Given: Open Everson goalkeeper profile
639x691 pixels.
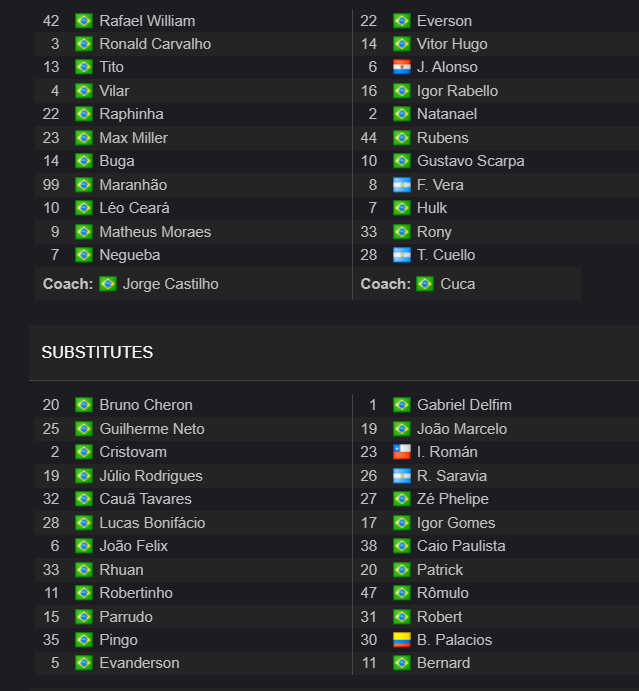Looking at the screenshot, I should coord(444,21).
